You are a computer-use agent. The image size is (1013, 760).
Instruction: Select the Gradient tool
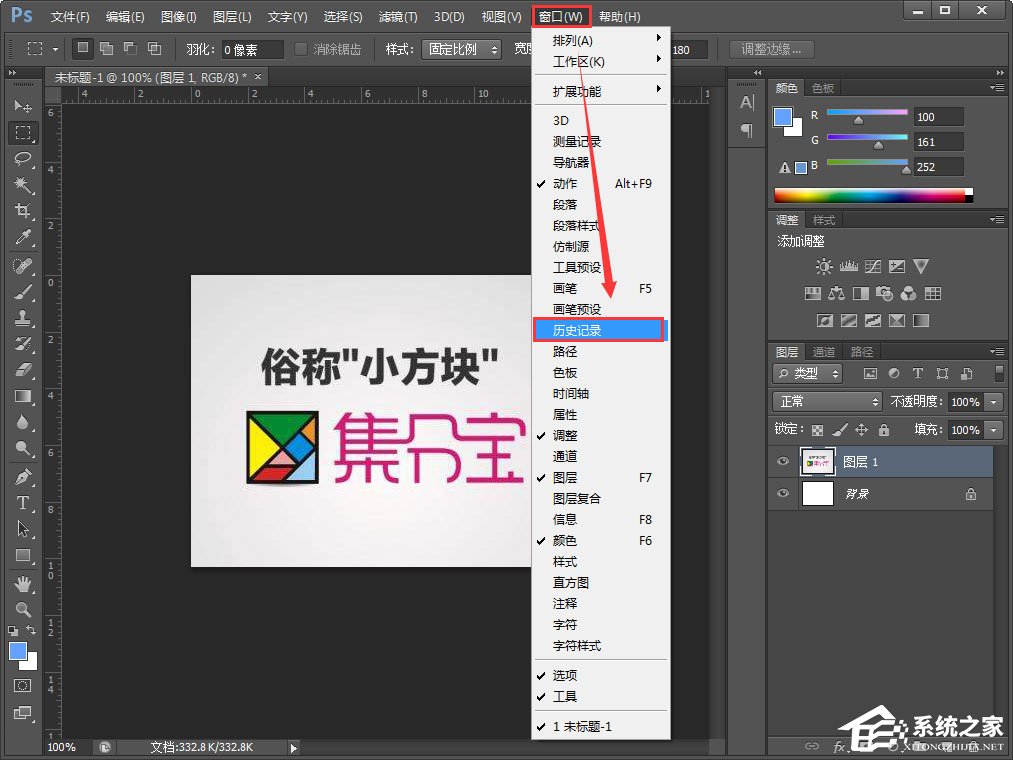tap(22, 396)
